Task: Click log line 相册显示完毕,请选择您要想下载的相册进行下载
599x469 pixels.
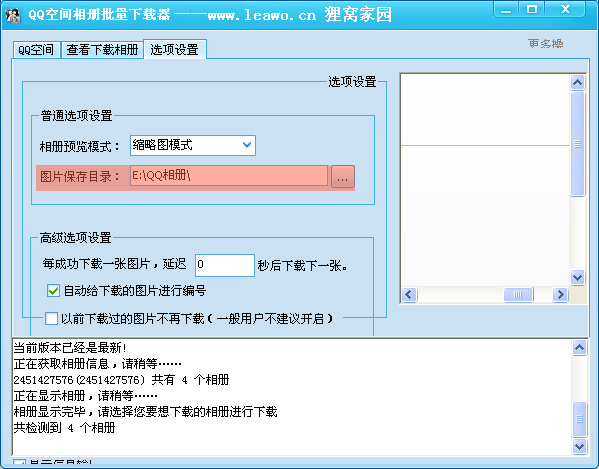Action: pos(146,412)
